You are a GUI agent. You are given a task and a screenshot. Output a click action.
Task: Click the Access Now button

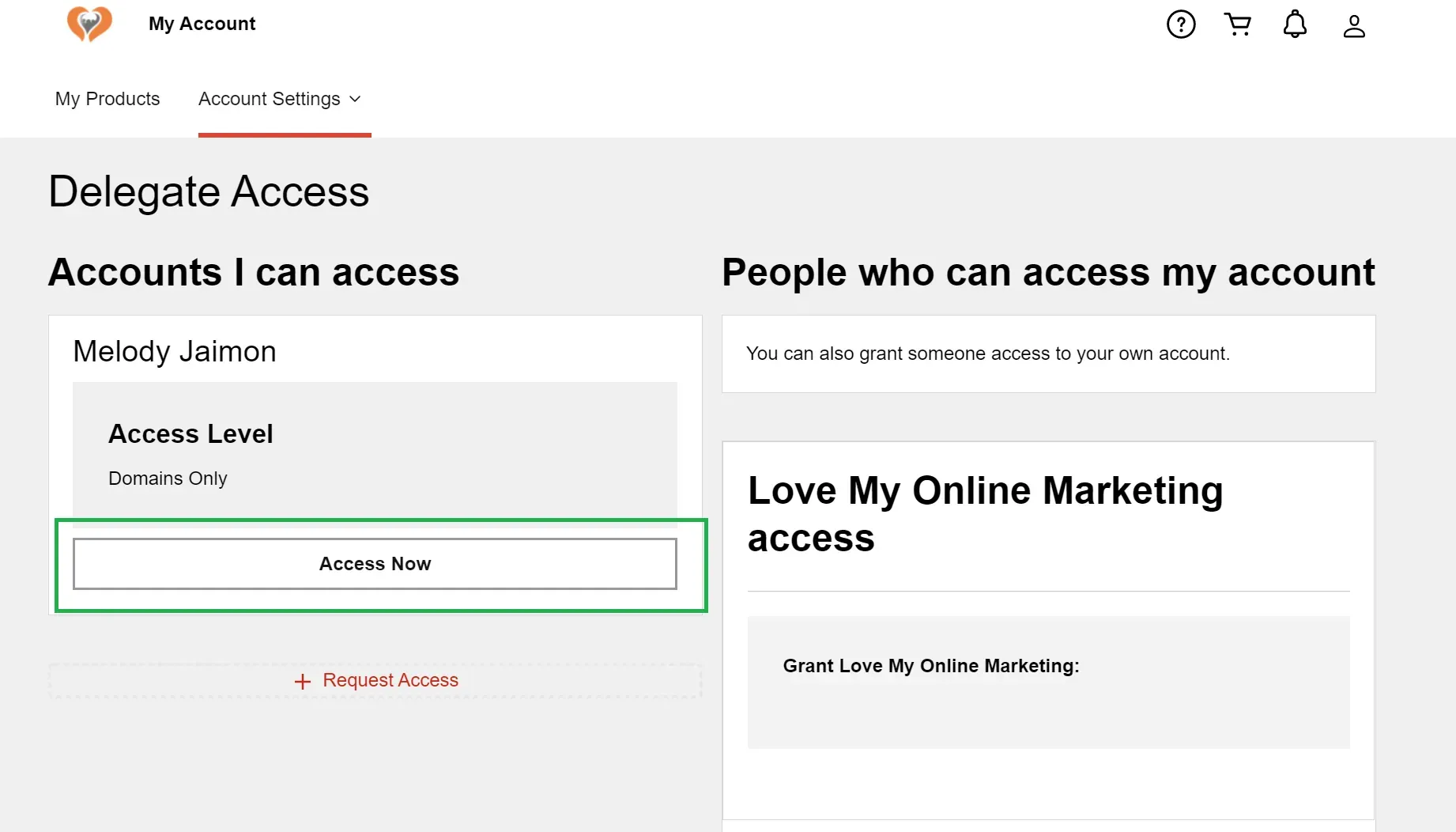(x=375, y=564)
